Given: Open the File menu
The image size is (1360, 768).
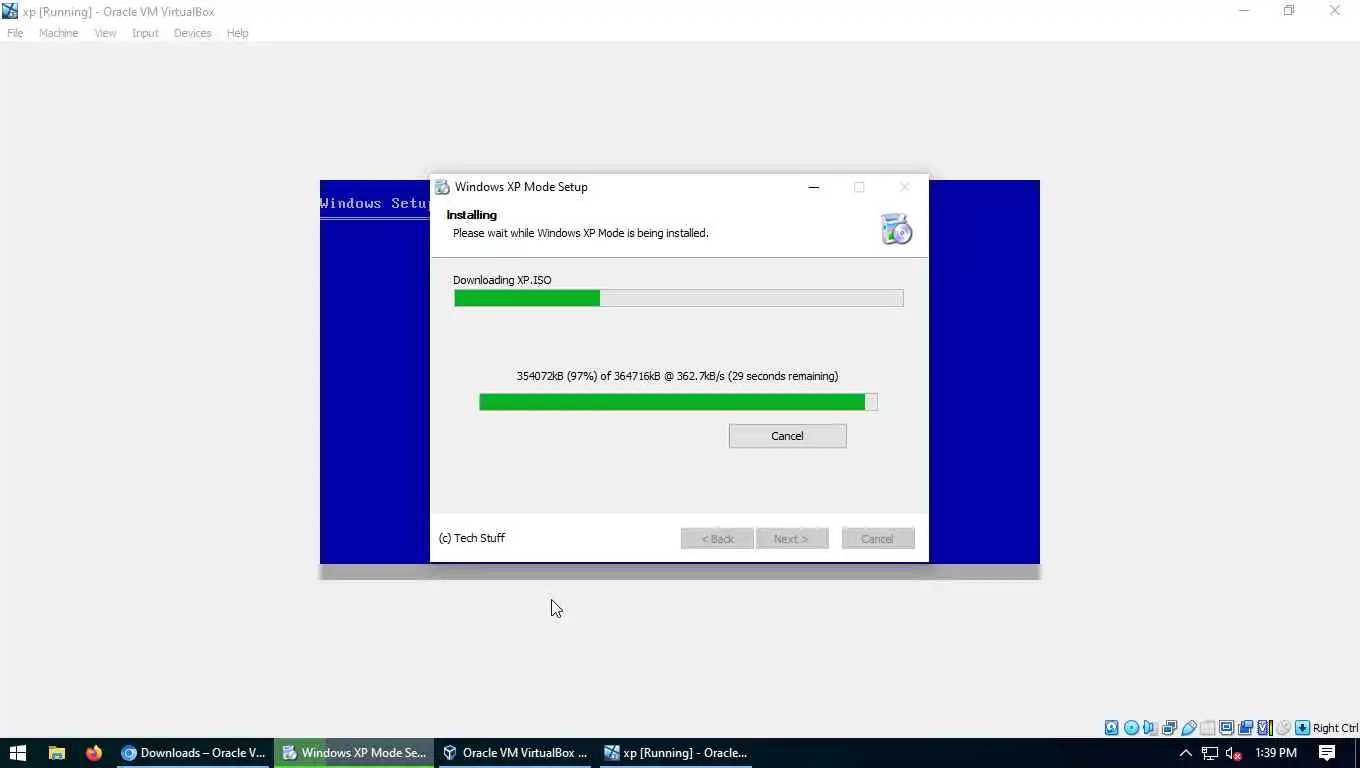Looking at the screenshot, I should point(15,33).
